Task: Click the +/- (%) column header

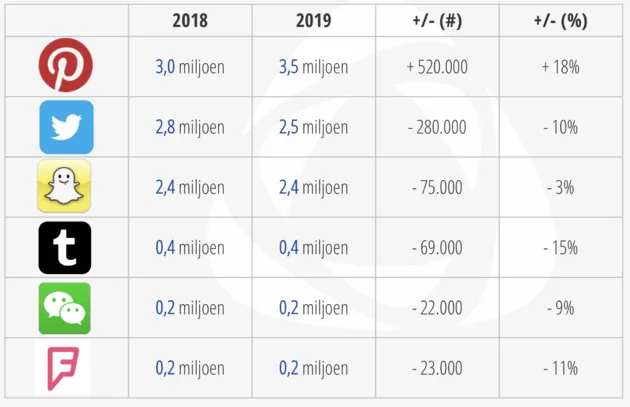Action: [561, 20]
